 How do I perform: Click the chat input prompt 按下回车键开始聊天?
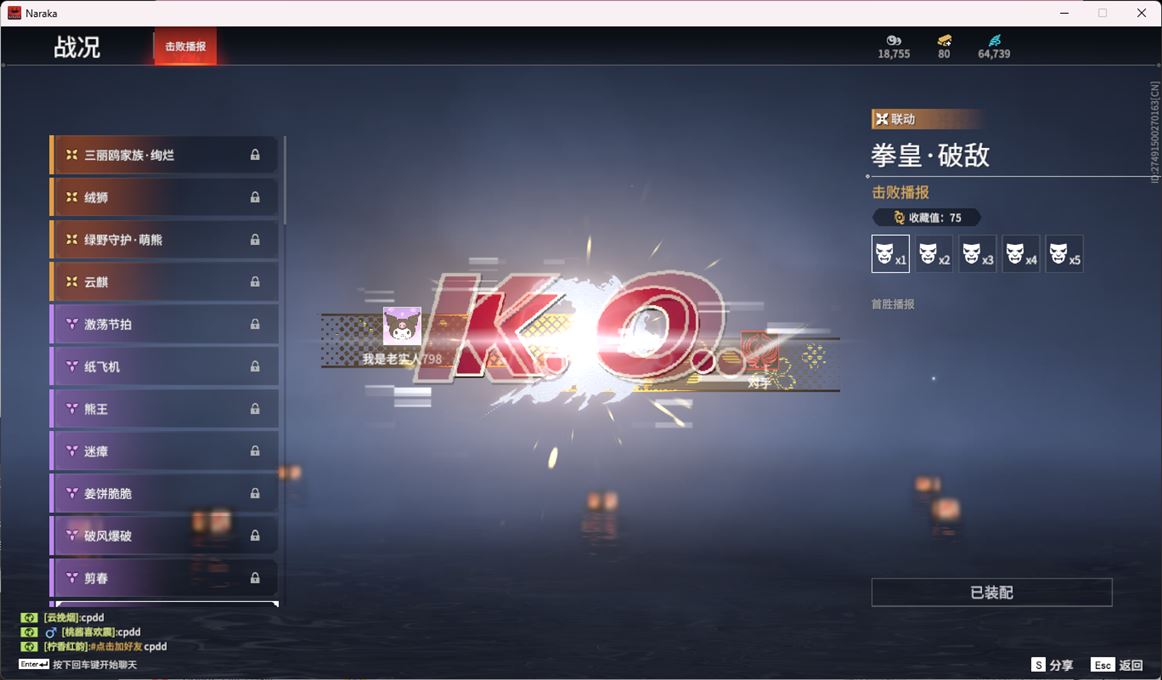click(x=95, y=664)
